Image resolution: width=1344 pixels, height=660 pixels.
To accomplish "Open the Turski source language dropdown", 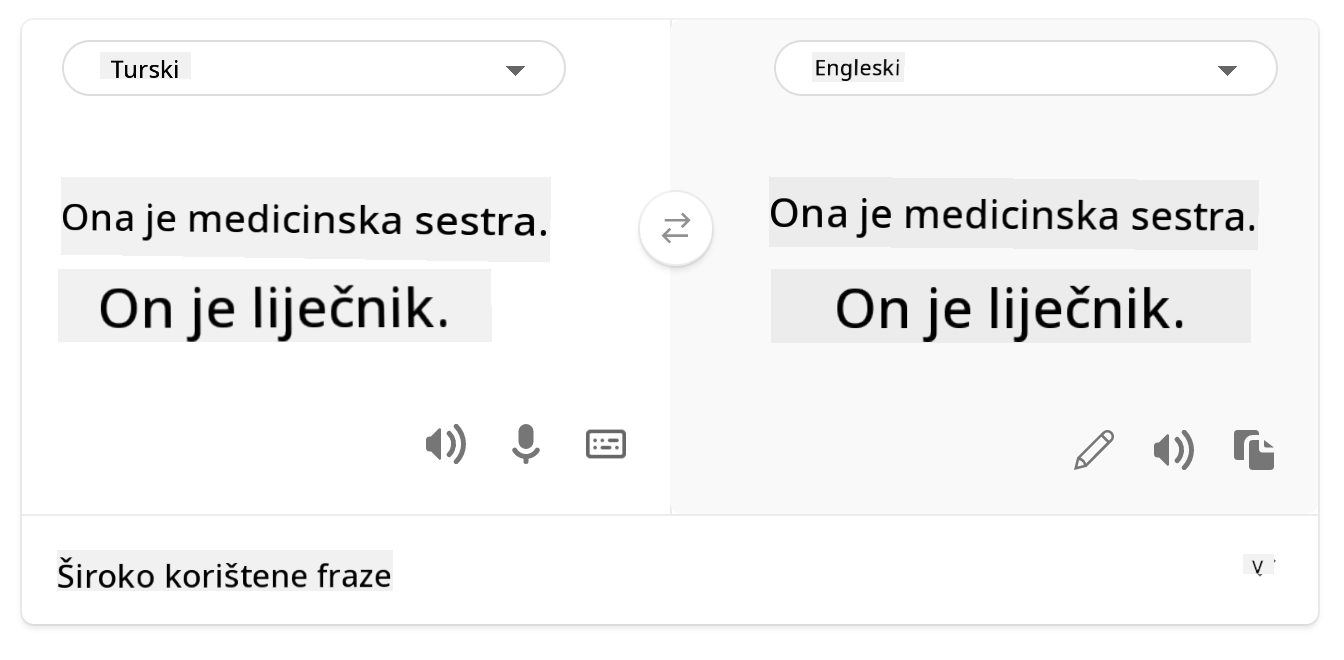I will click(313, 69).
